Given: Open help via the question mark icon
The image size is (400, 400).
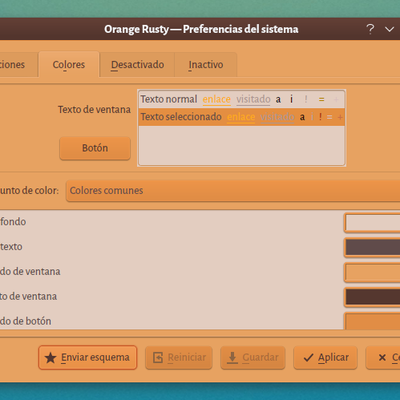Looking at the screenshot, I should point(370,29).
